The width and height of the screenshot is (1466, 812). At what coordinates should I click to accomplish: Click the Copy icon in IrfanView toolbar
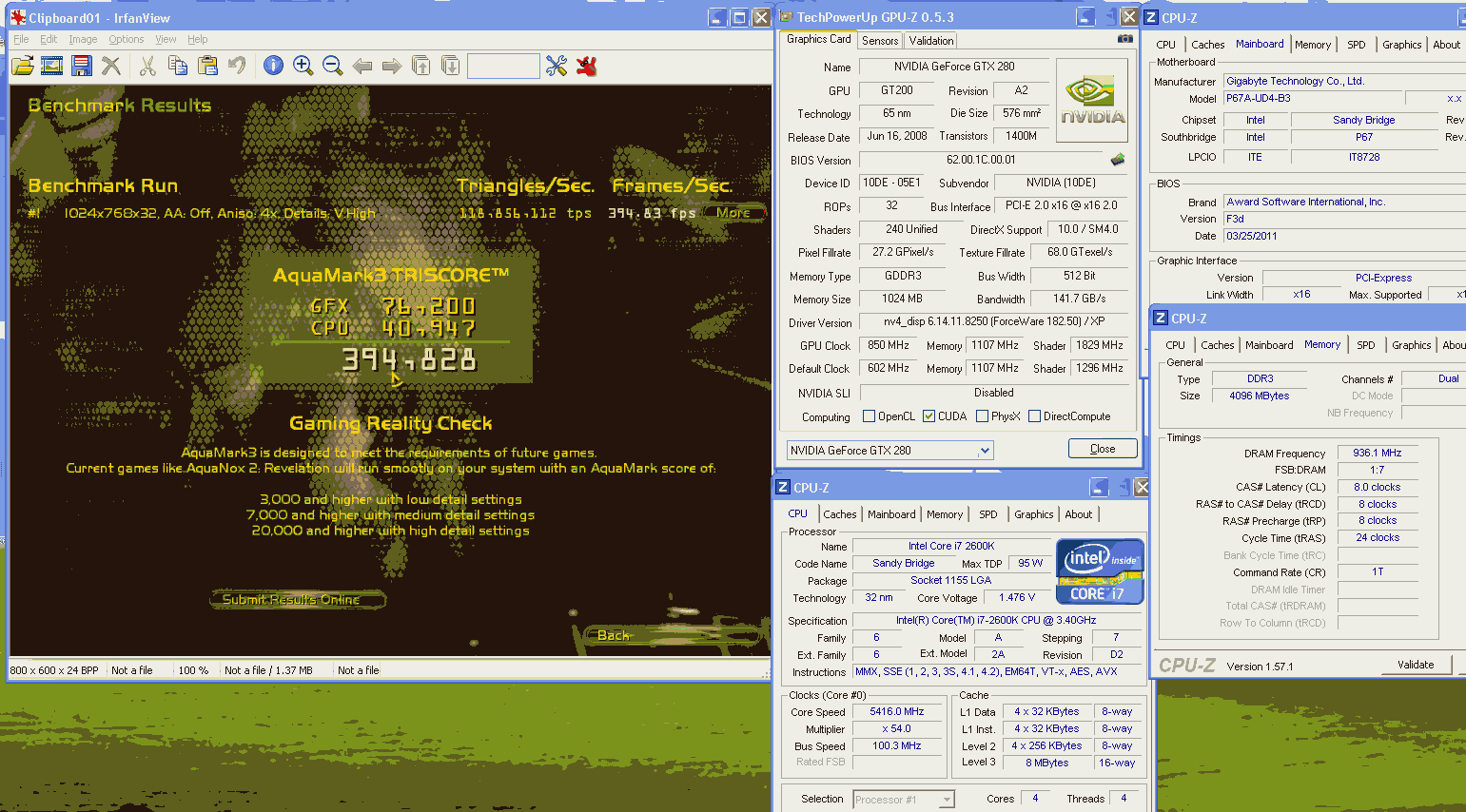coord(177,66)
